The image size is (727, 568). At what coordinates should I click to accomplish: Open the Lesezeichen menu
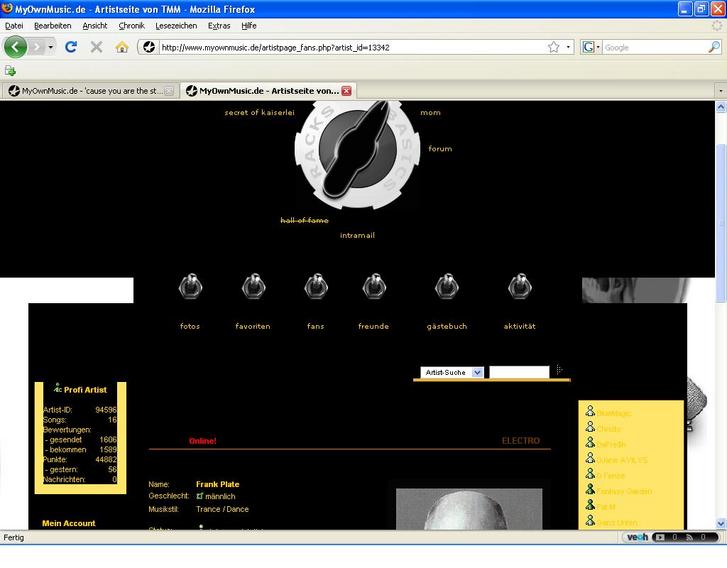pos(176,25)
